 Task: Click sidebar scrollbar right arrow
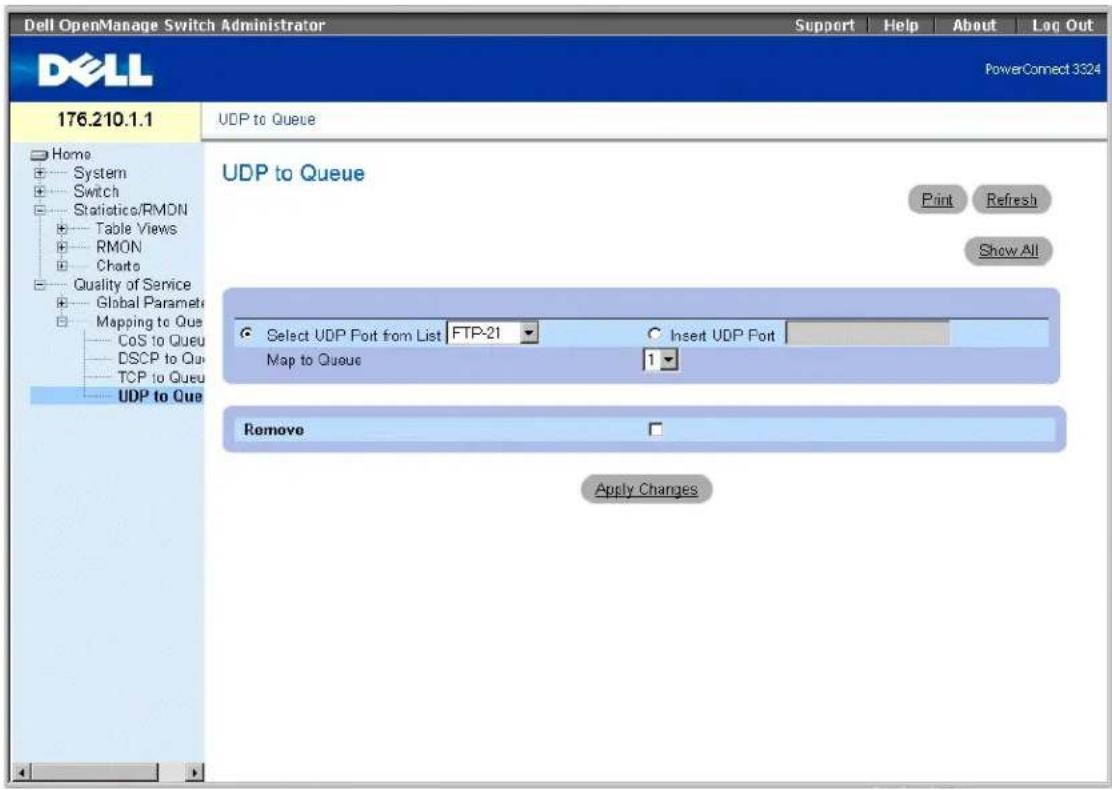coord(195,772)
